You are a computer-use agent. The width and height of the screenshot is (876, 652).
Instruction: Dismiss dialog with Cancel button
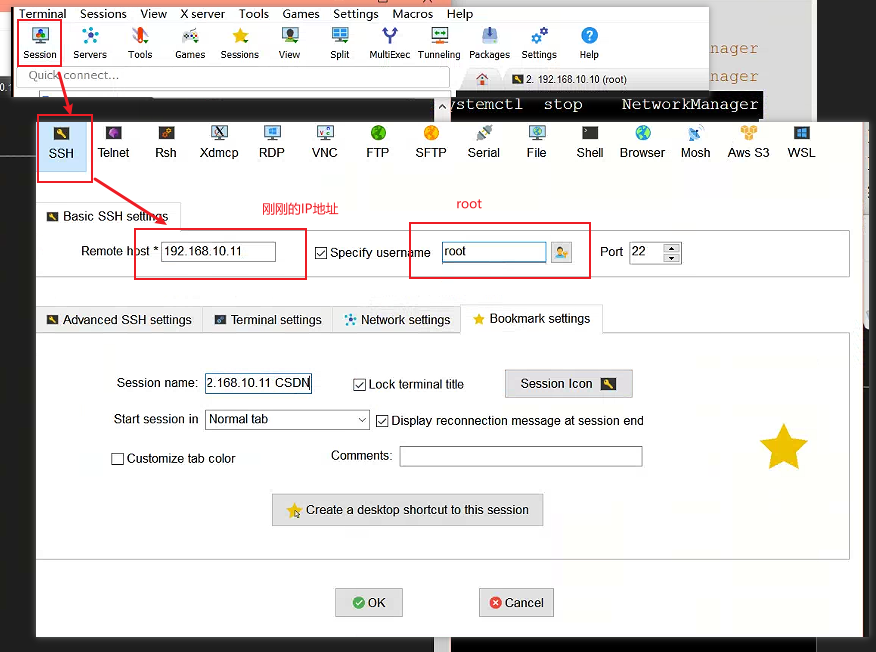pos(516,603)
